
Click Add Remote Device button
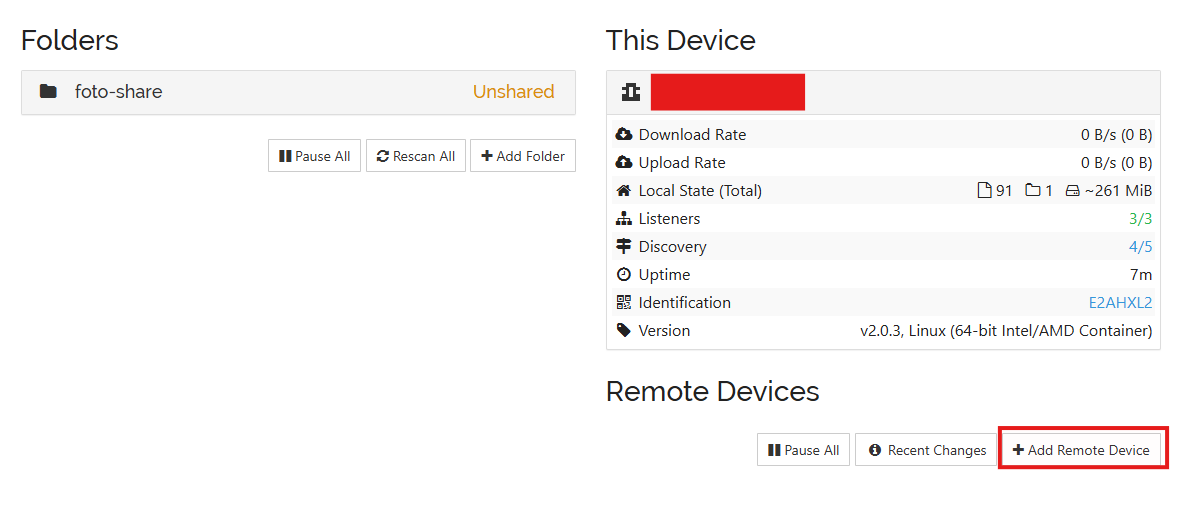(1082, 450)
